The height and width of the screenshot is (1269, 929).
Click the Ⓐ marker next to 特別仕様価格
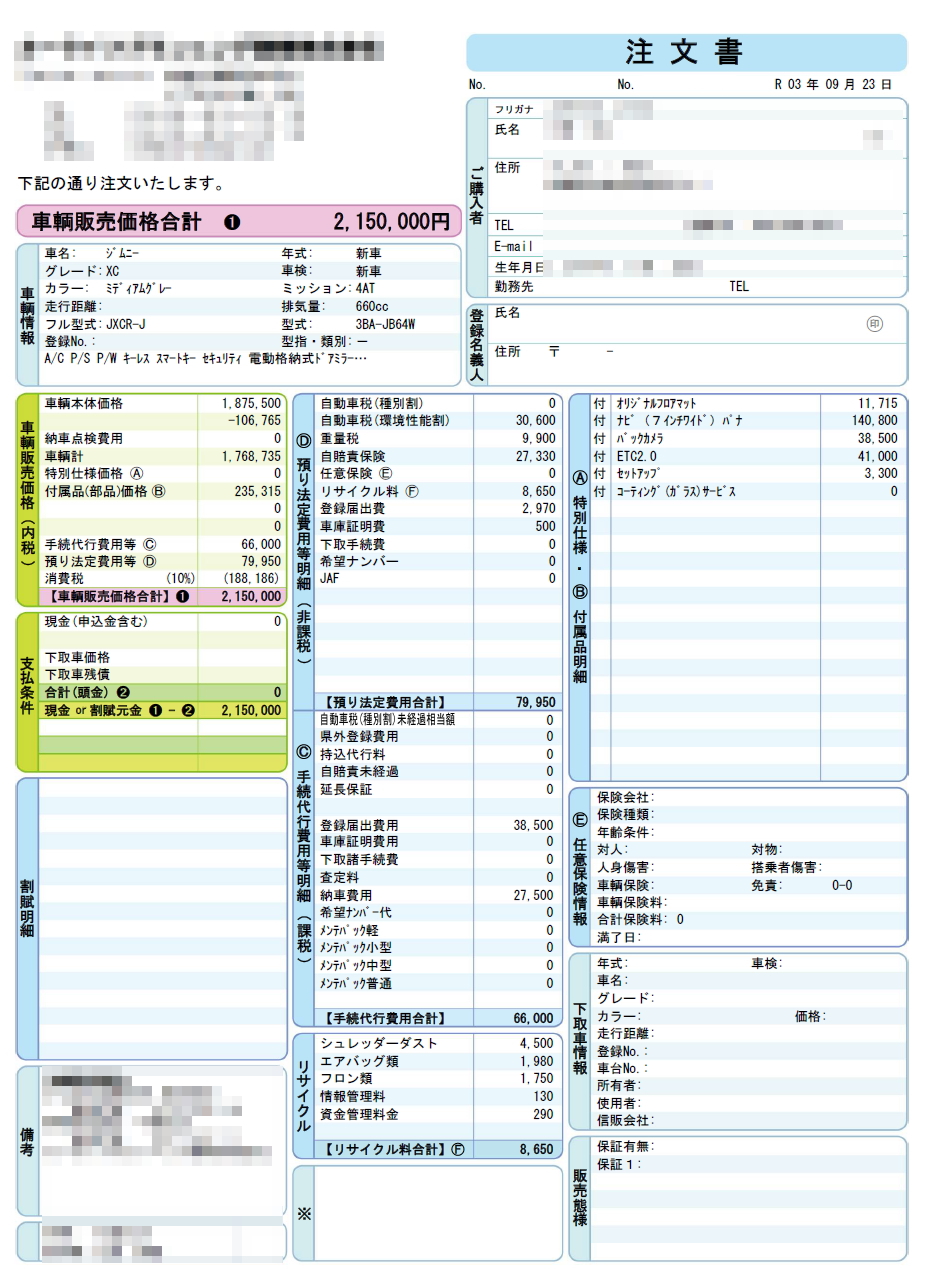pos(137,474)
